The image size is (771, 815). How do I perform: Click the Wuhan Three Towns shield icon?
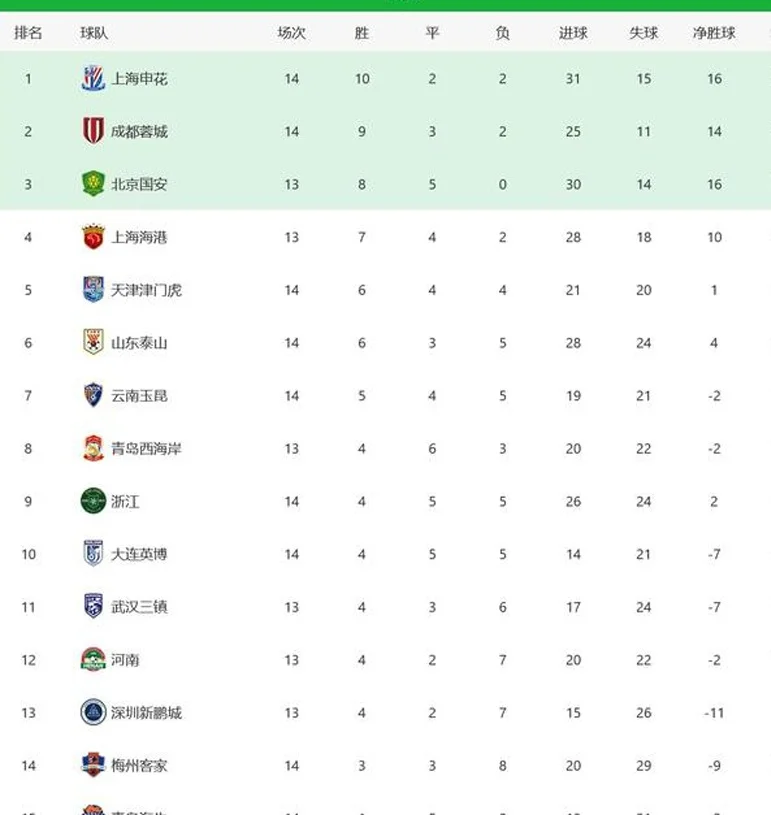pos(94,606)
